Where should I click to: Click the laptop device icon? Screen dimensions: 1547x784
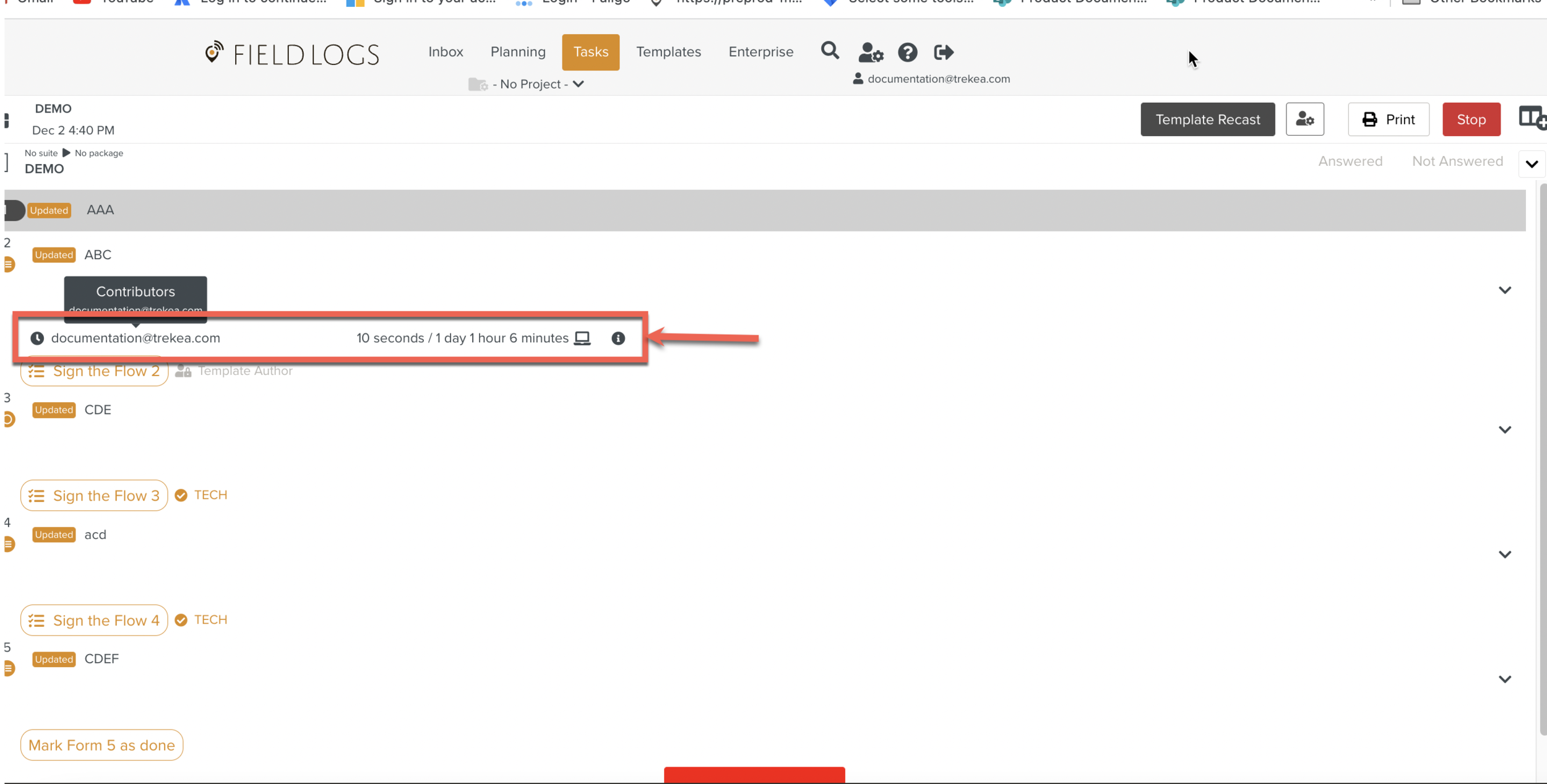[582, 338]
